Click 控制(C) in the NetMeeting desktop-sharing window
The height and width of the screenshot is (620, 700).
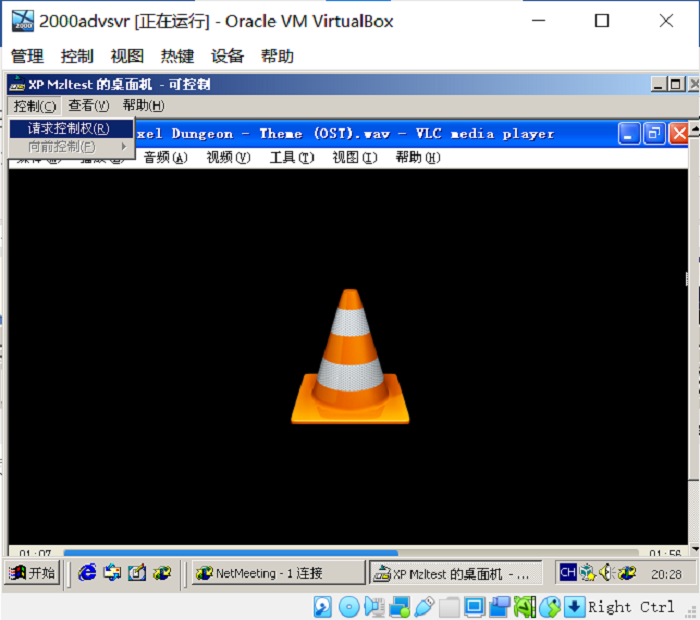pos(35,106)
